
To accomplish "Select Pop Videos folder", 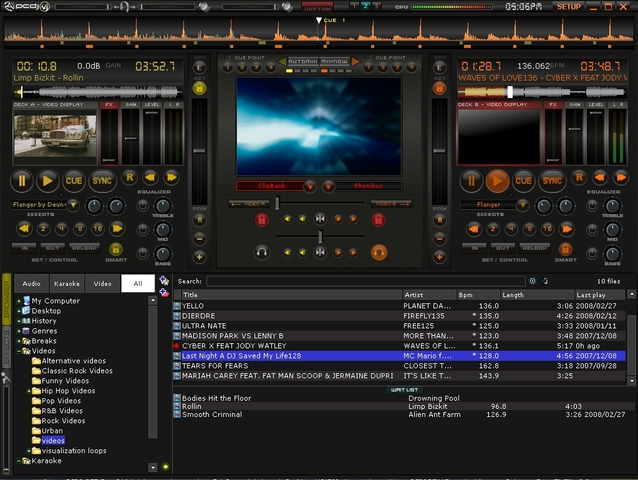I will pos(61,401).
